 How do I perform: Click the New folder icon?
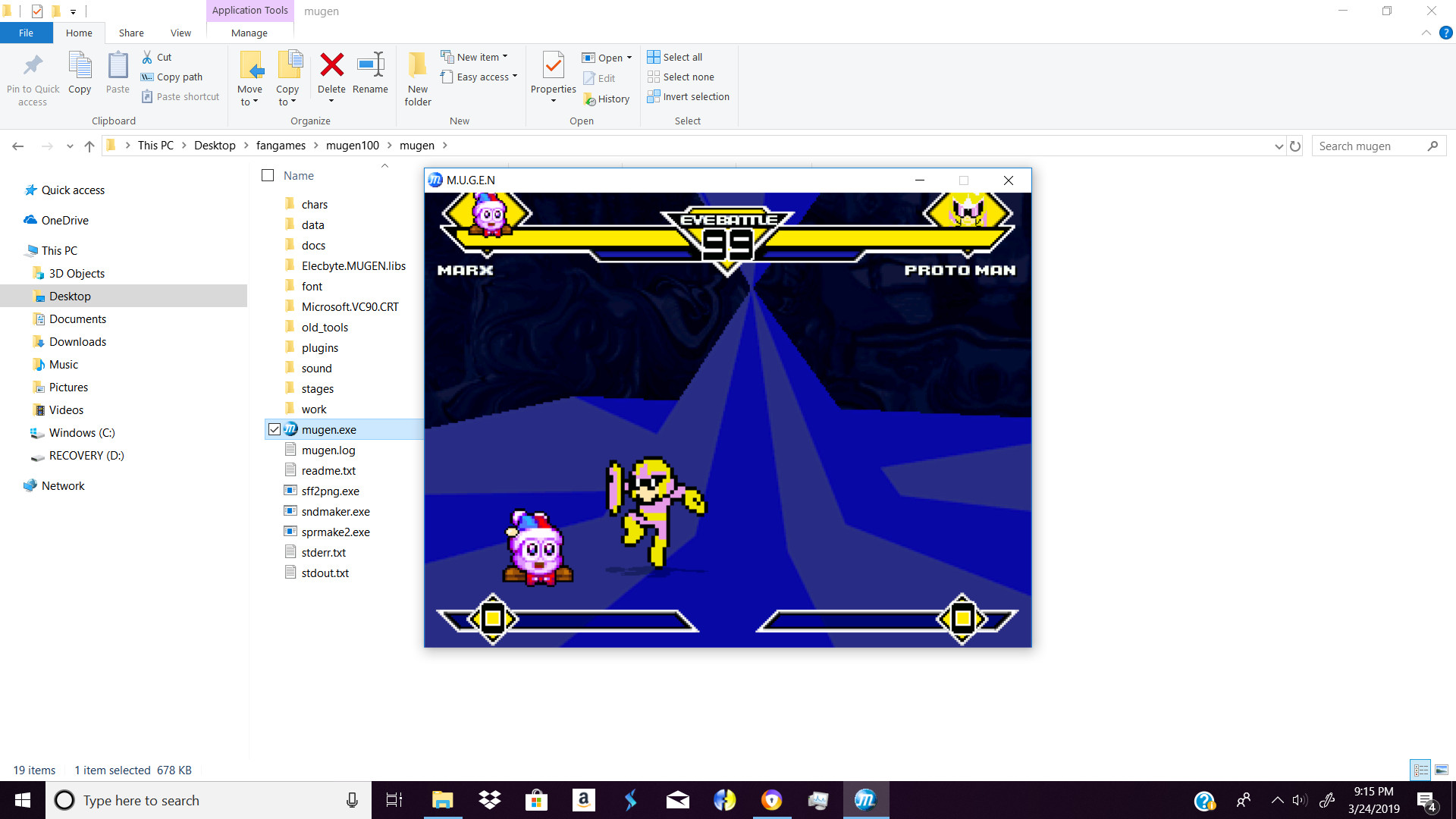(417, 66)
